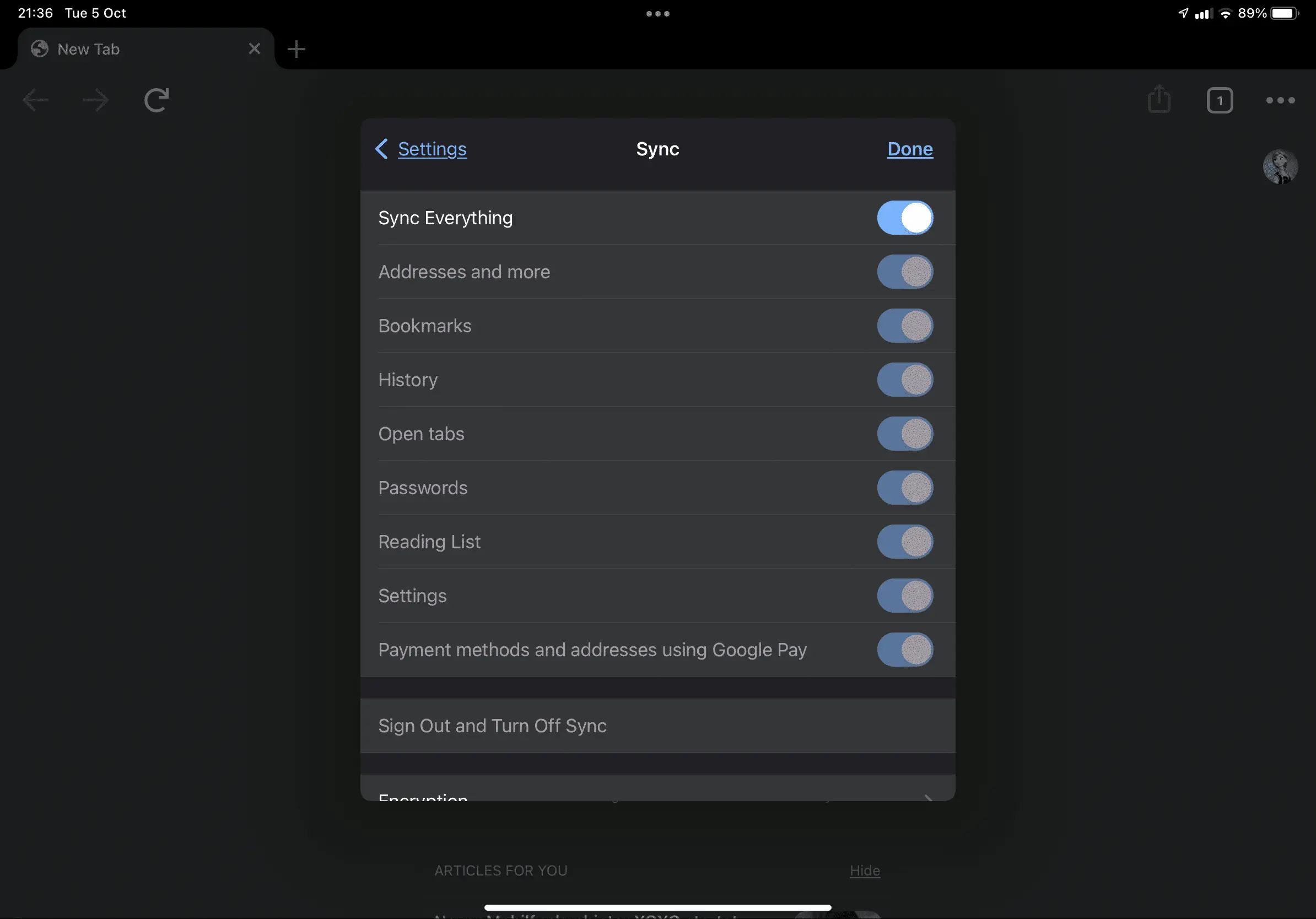The image size is (1316, 919).
Task: Toggle the History sync switch
Action: (904, 379)
